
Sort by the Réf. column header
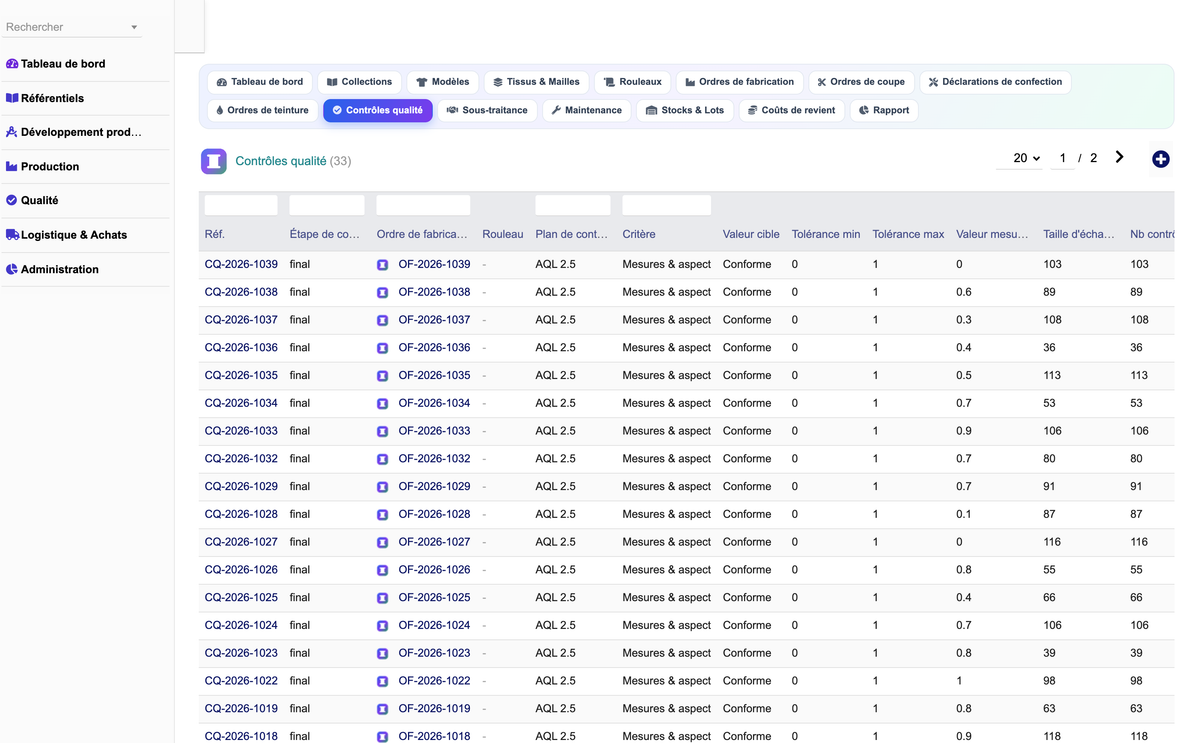pyautogui.click(x=214, y=234)
